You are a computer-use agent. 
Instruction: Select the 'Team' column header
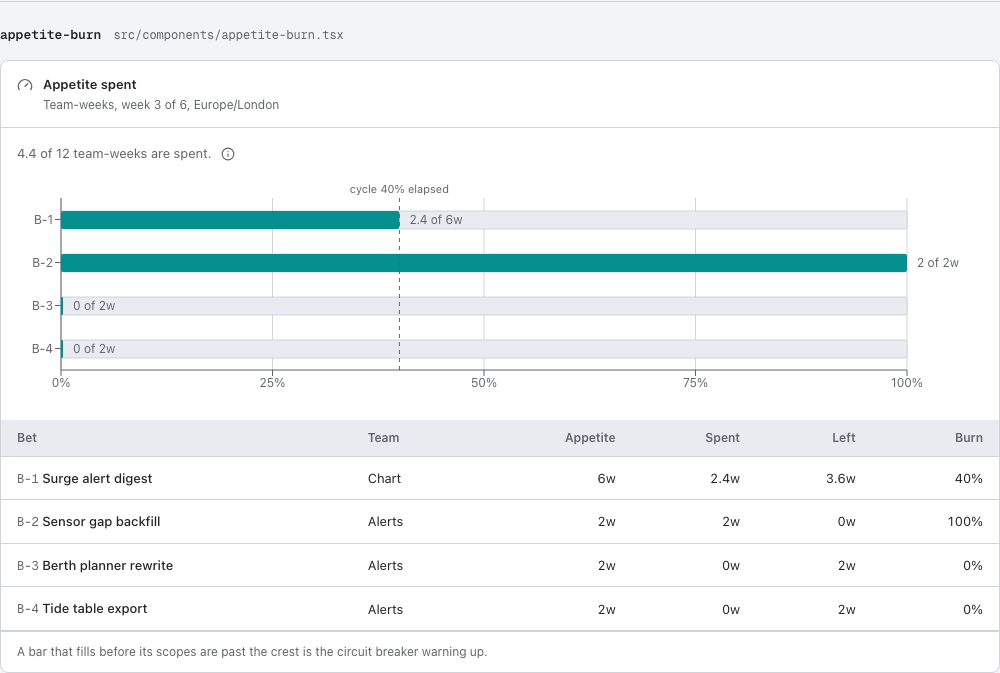tap(383, 438)
